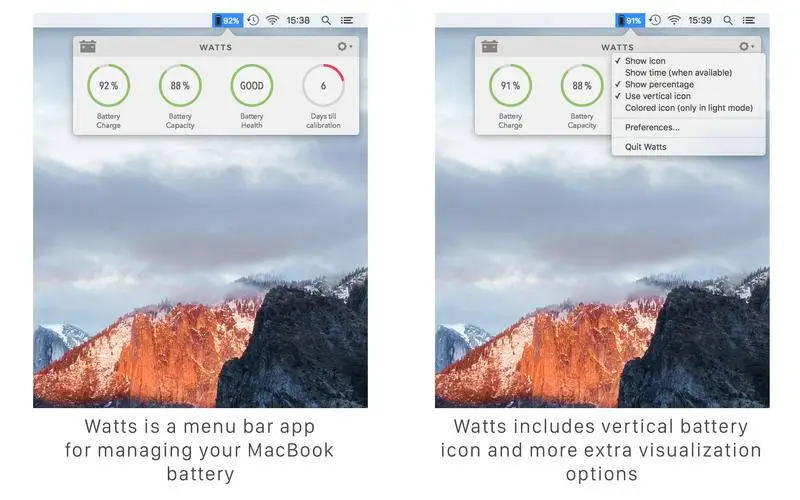Click the 91 % Battery Charge gauge
The image size is (800, 500).
coord(510,86)
